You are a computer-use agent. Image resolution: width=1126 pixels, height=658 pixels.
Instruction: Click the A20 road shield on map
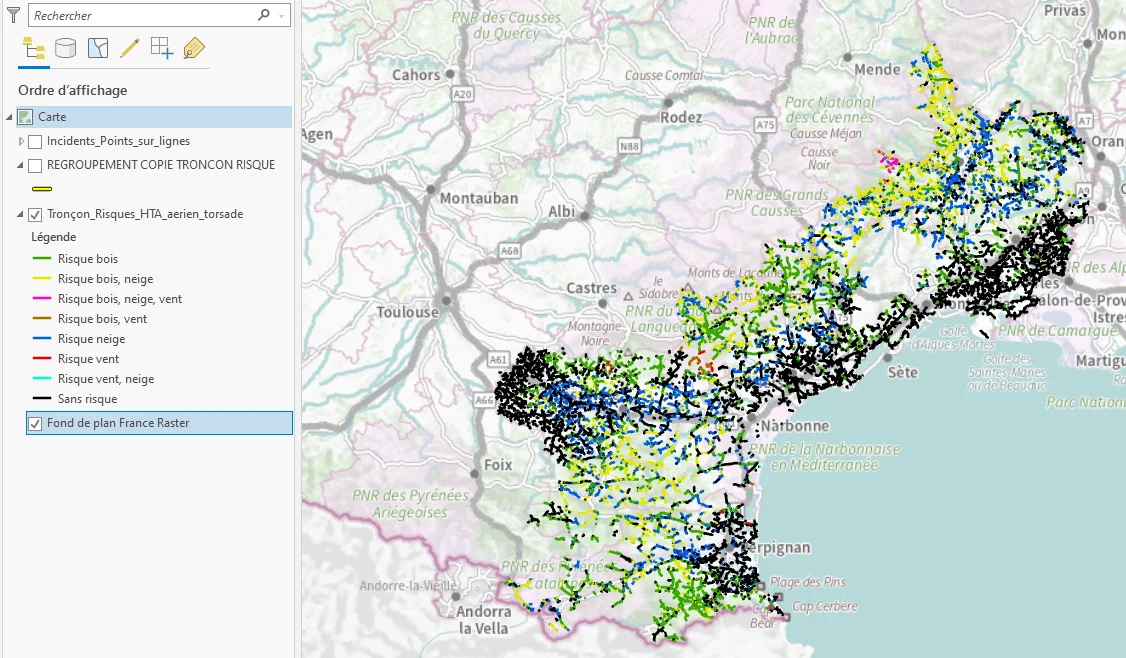(x=462, y=94)
